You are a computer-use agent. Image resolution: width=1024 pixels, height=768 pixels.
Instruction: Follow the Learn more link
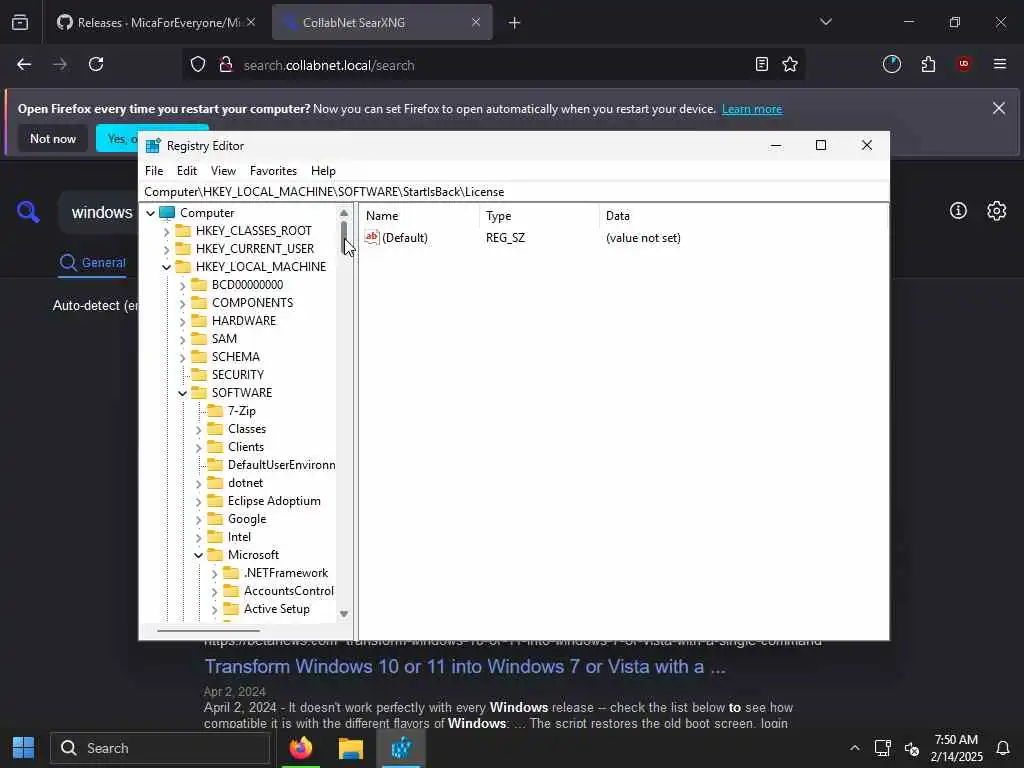(752, 109)
